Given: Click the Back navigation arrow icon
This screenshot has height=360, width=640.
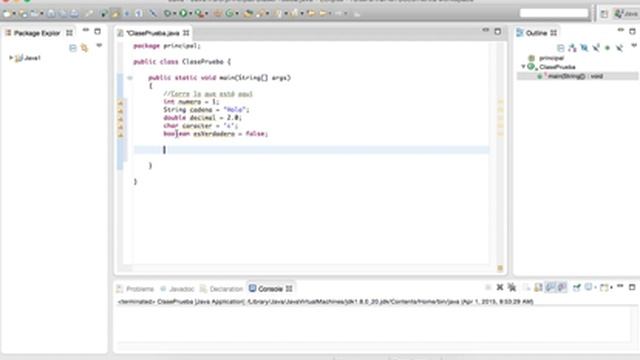Looking at the screenshot, I should (x=323, y=14).
